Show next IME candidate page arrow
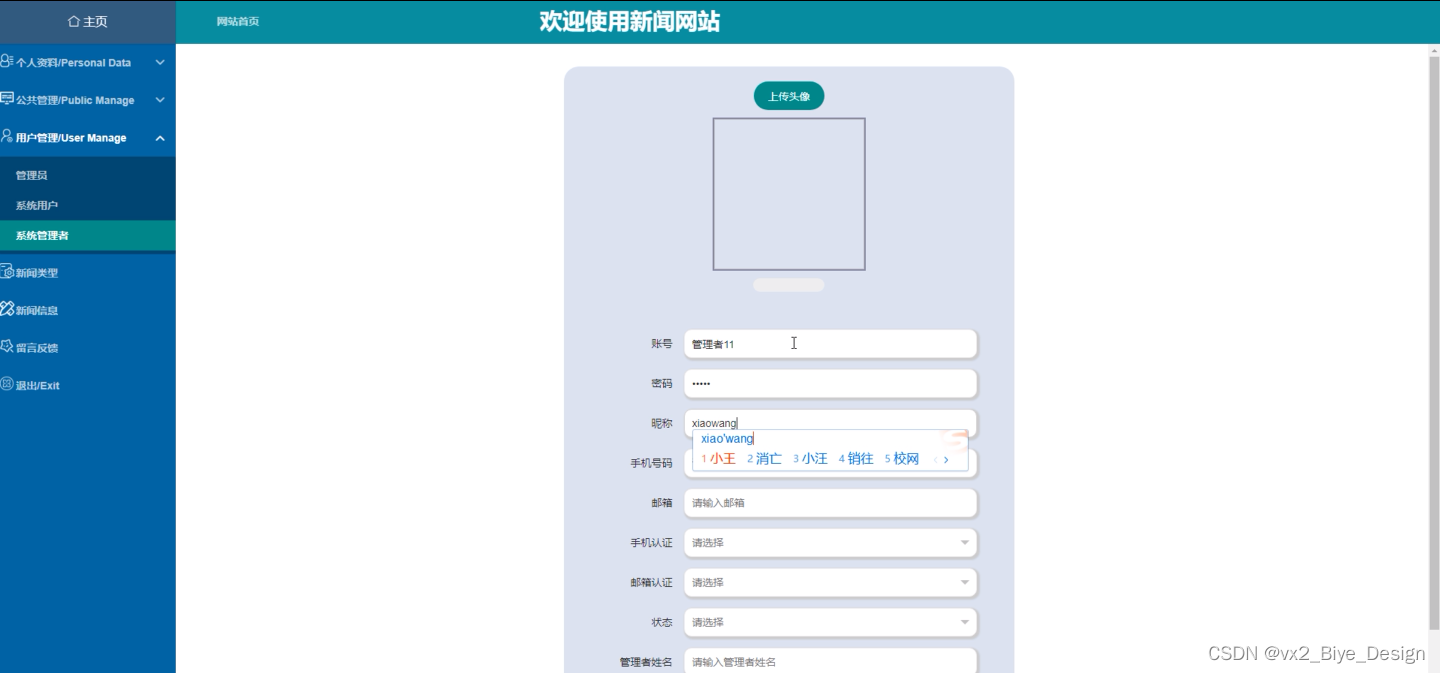This screenshot has width=1440, height=673. tap(946, 459)
